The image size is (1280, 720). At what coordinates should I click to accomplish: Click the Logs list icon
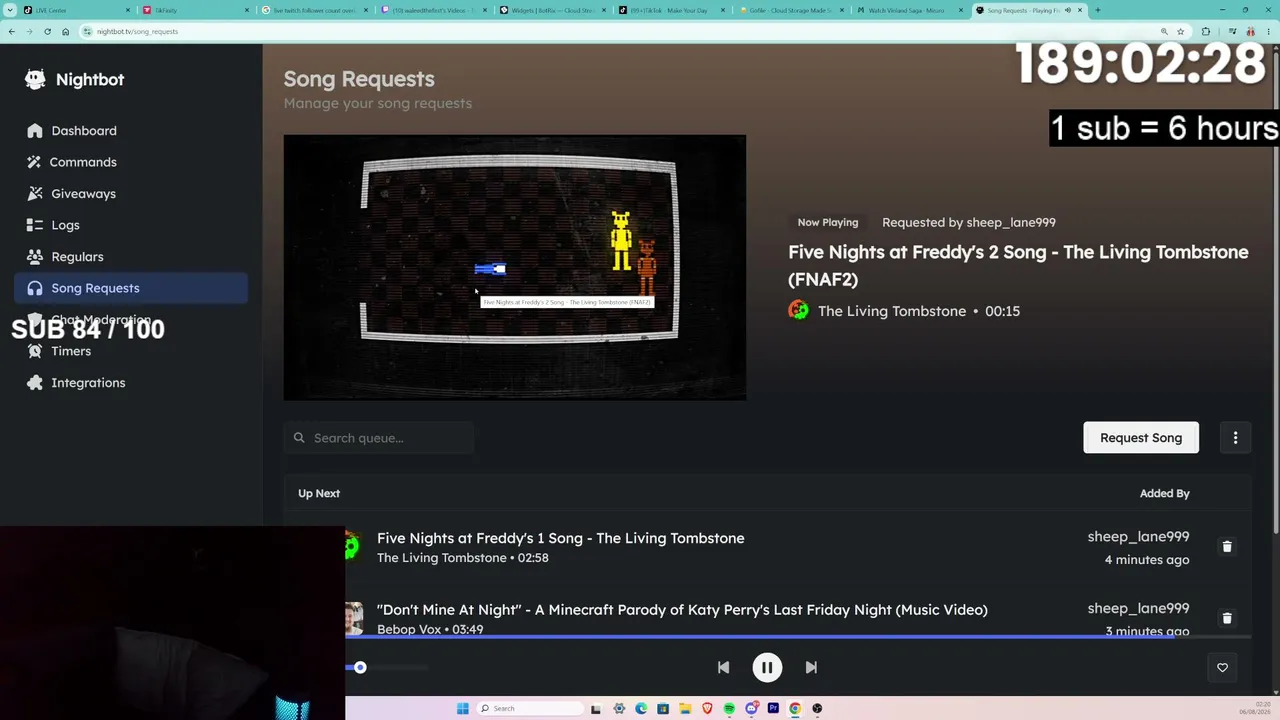tap(35, 225)
